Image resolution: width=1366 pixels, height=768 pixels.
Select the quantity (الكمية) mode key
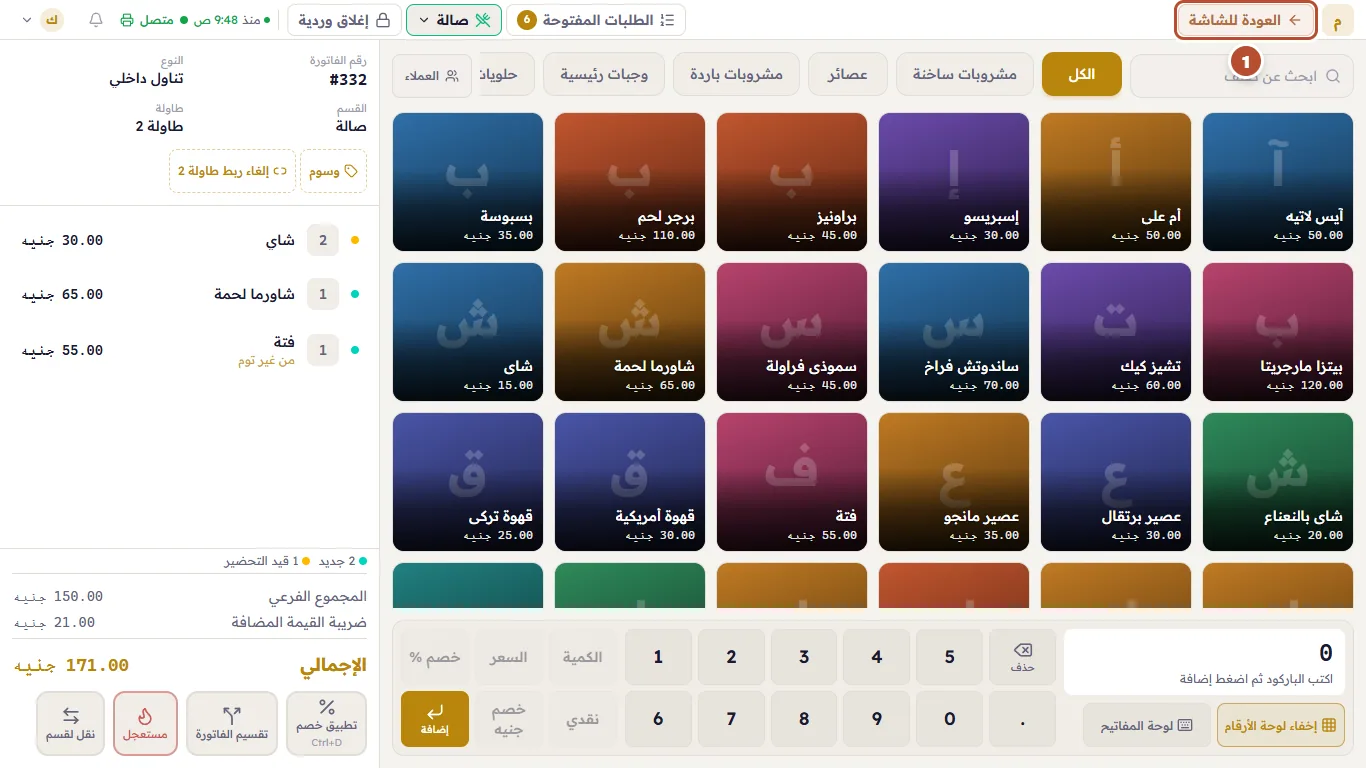pos(582,657)
